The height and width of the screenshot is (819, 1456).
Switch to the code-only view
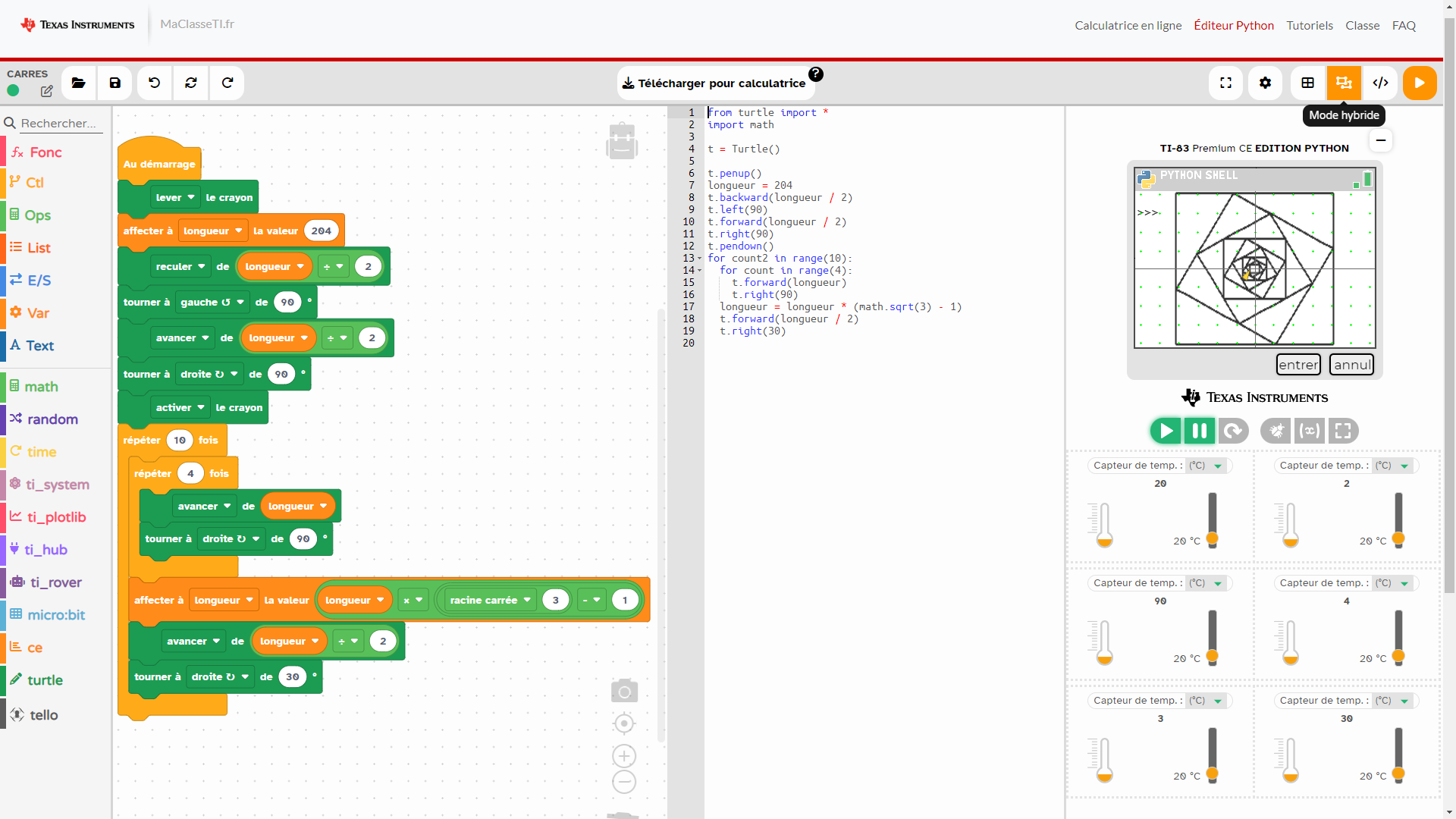pyautogui.click(x=1381, y=83)
